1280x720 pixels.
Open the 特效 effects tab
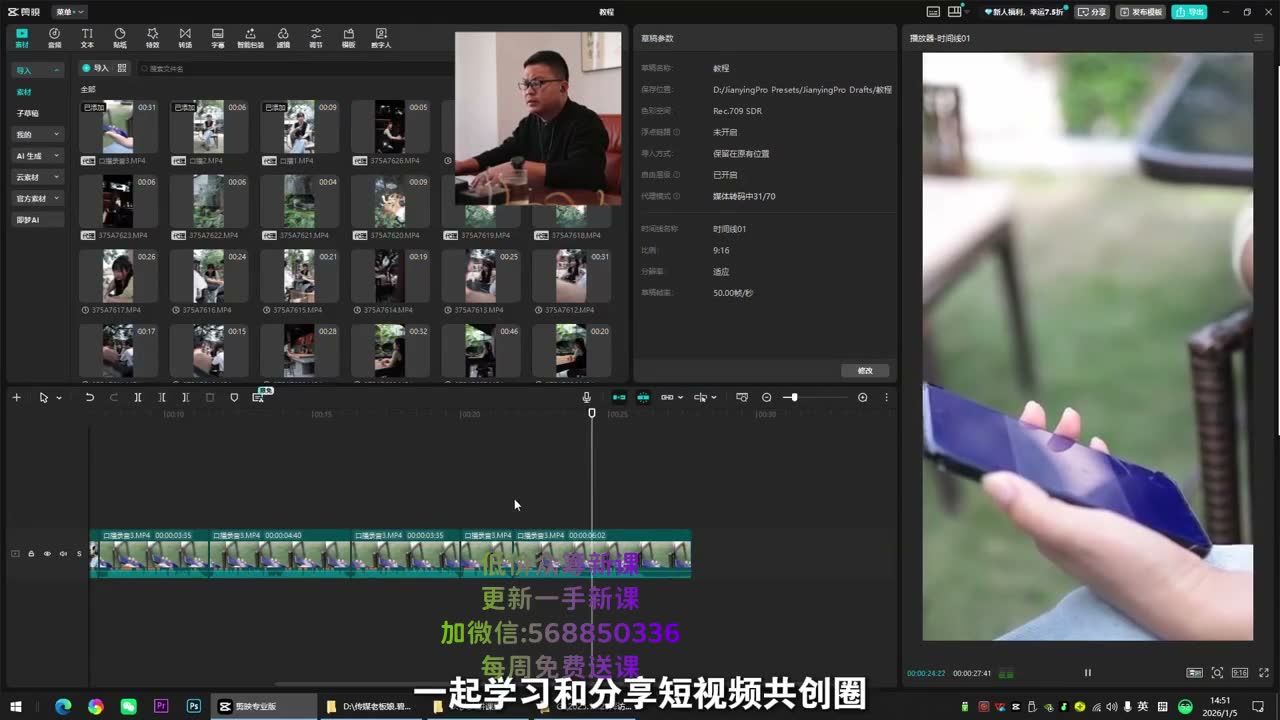[x=152, y=38]
